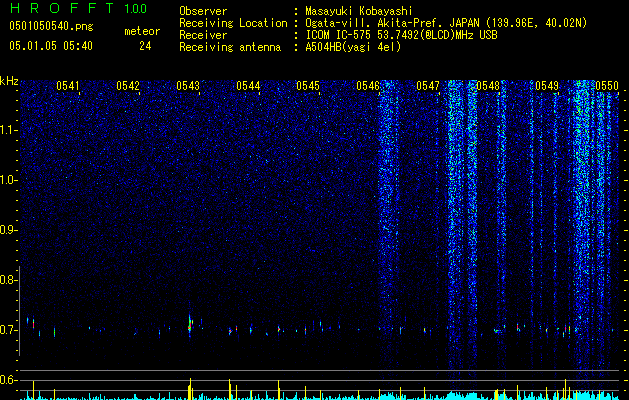Viewport: 629px width, 400px height.
Task: Click the 0543 time marker
Action: coord(188,86)
